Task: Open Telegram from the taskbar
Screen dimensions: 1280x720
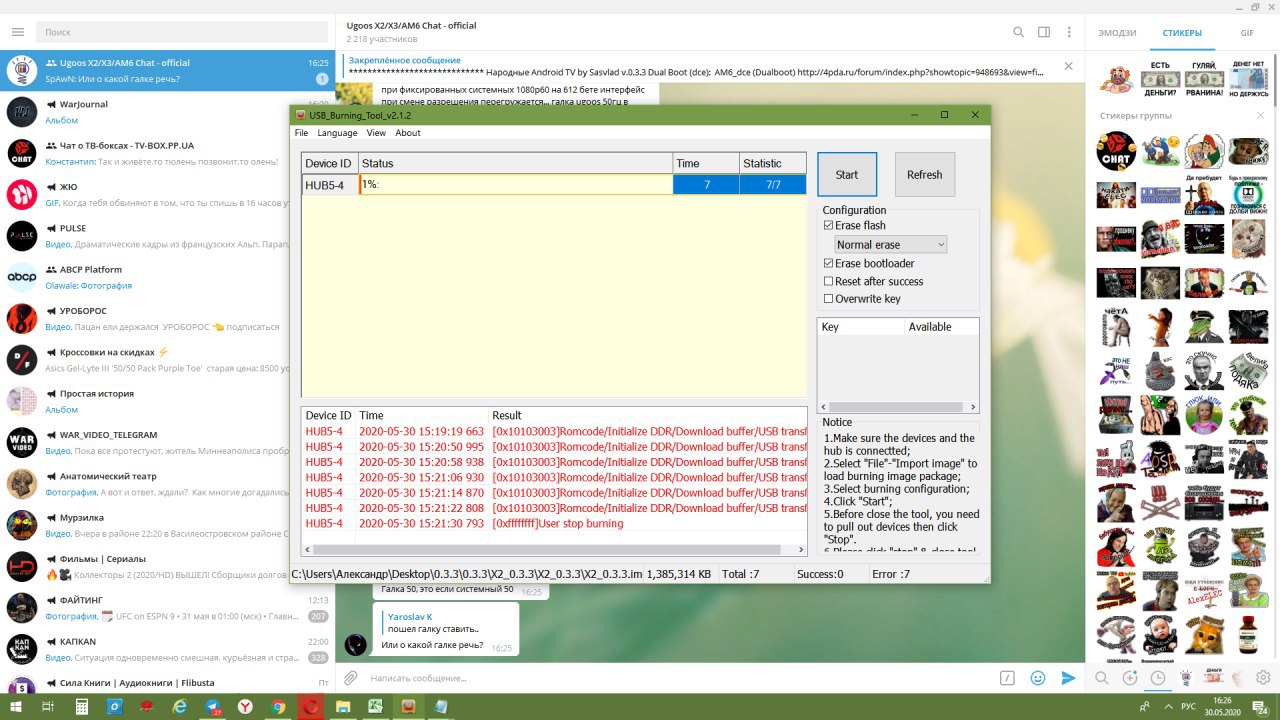Action: click(x=213, y=706)
